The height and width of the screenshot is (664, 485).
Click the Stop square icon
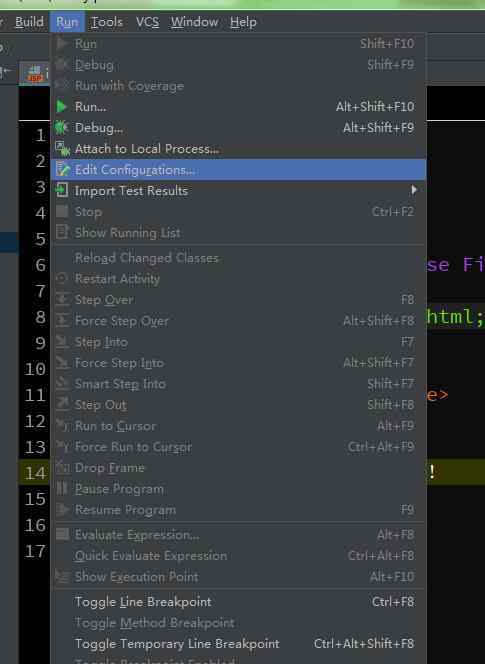[x=62, y=211]
